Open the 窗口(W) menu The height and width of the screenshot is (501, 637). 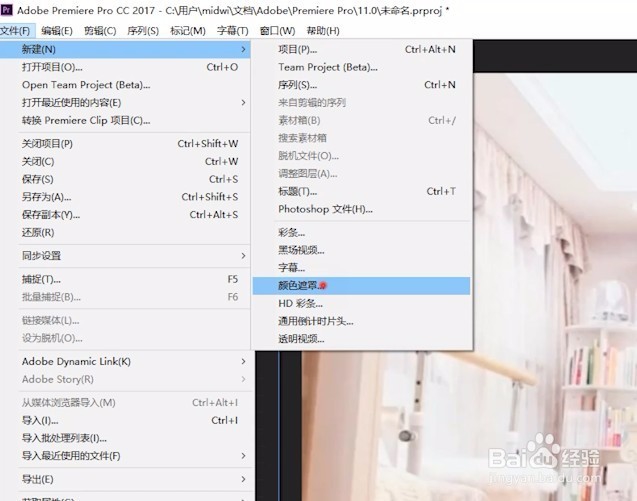(277, 31)
